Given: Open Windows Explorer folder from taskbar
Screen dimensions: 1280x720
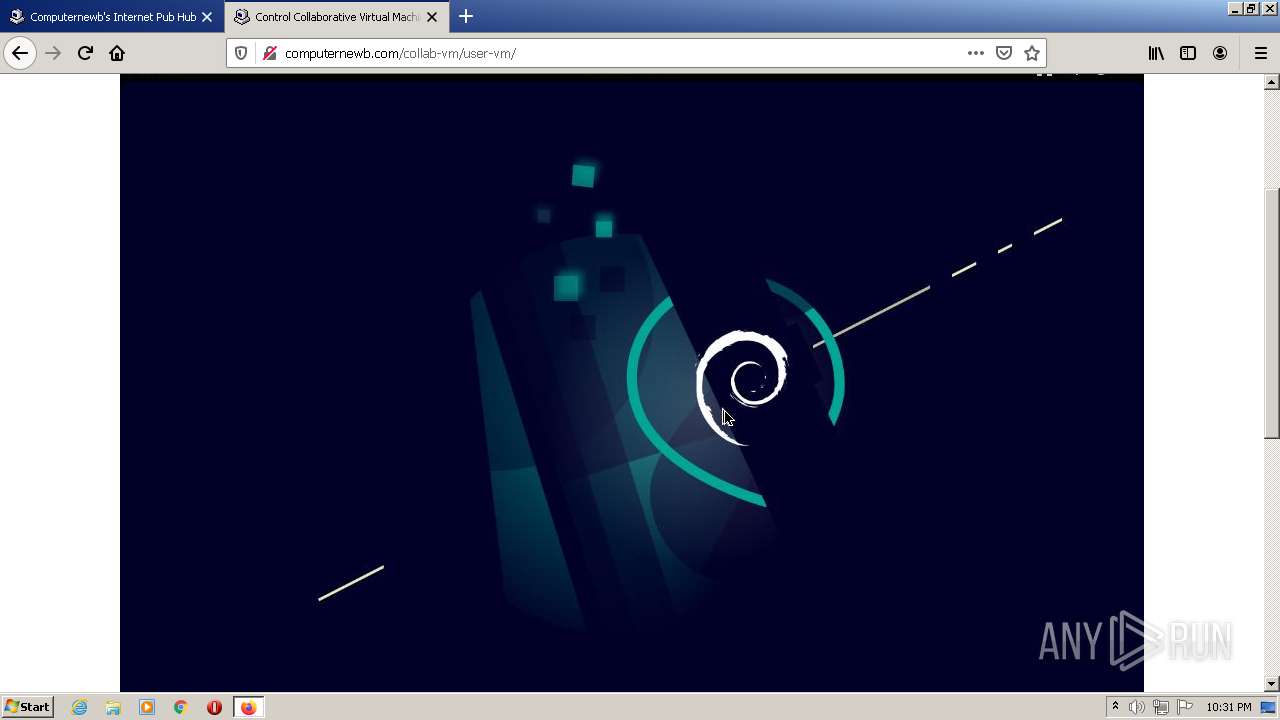Looking at the screenshot, I should point(113,707).
